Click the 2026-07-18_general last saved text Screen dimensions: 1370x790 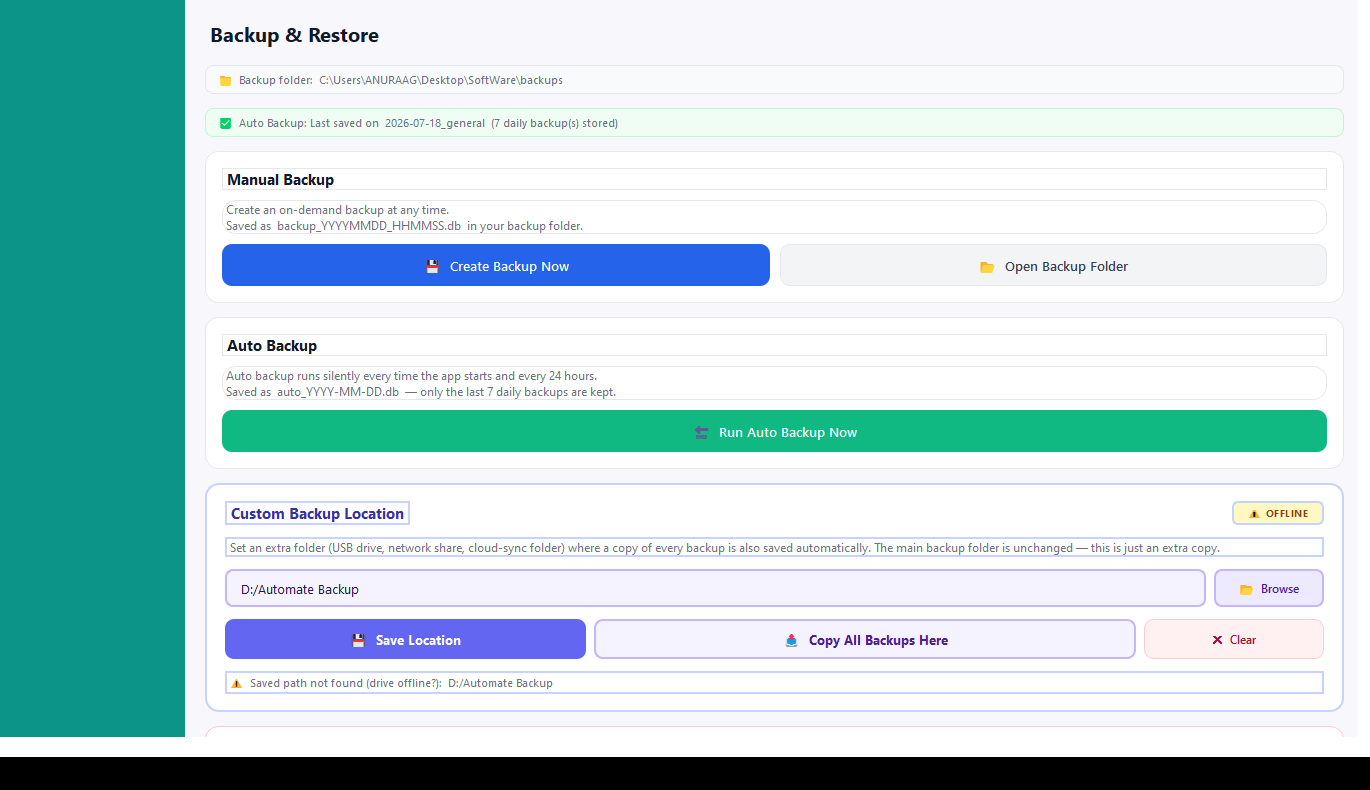pyautogui.click(x=435, y=123)
